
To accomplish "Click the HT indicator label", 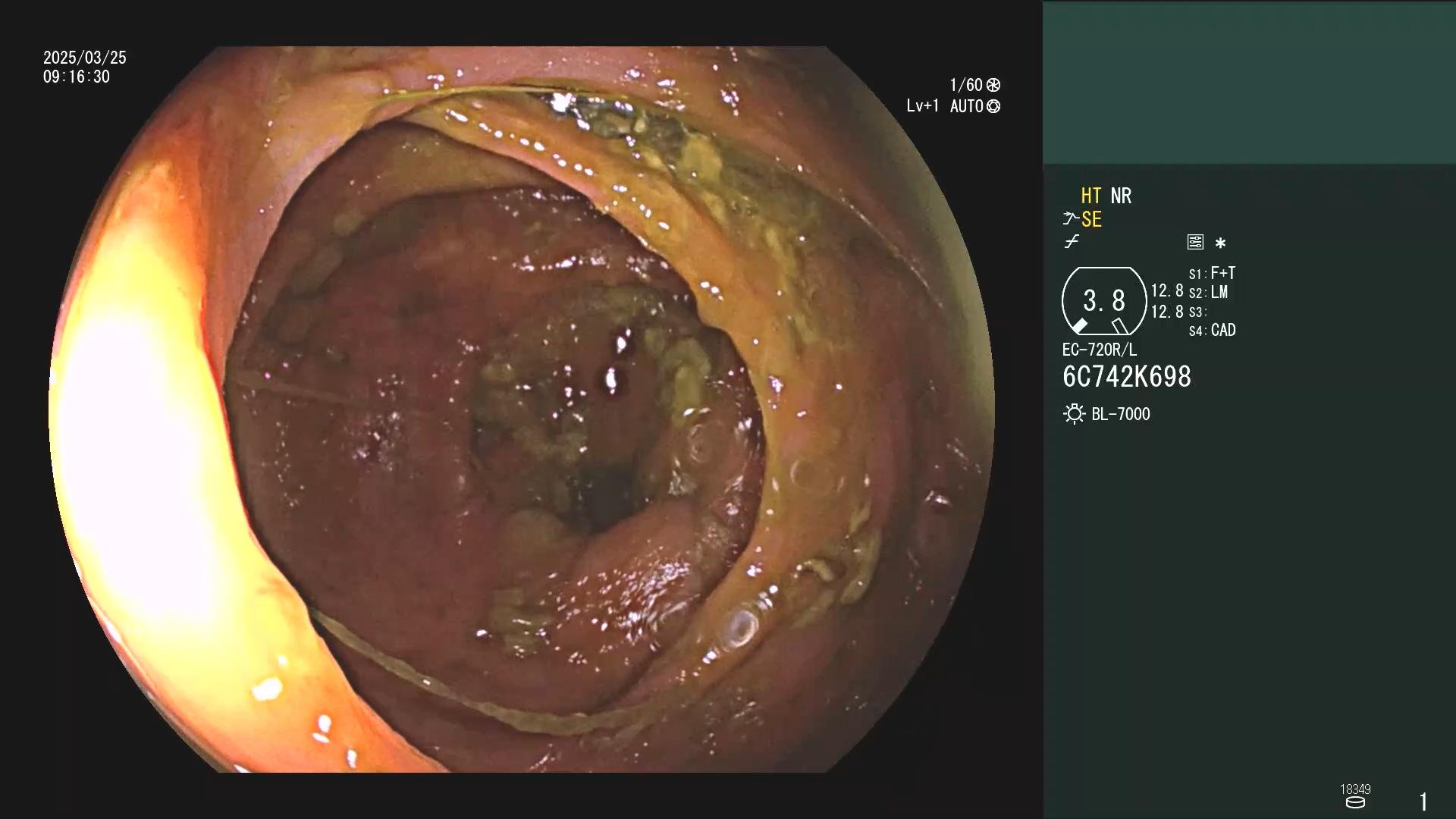I will (x=1090, y=196).
